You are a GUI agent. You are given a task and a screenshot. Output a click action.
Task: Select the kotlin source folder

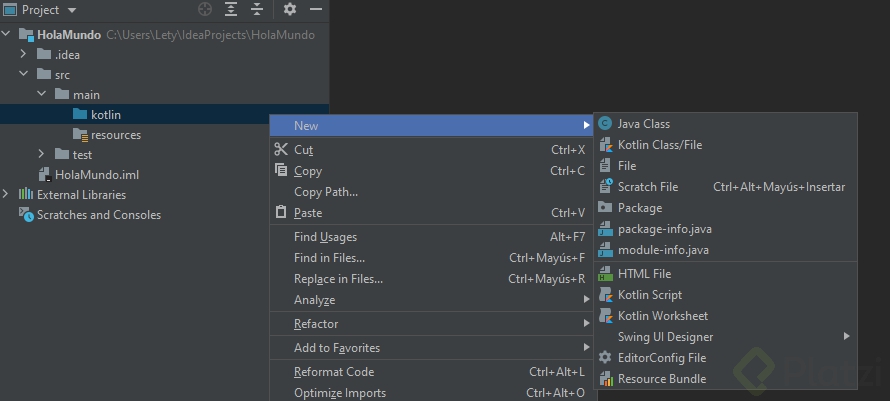(x=164, y=114)
